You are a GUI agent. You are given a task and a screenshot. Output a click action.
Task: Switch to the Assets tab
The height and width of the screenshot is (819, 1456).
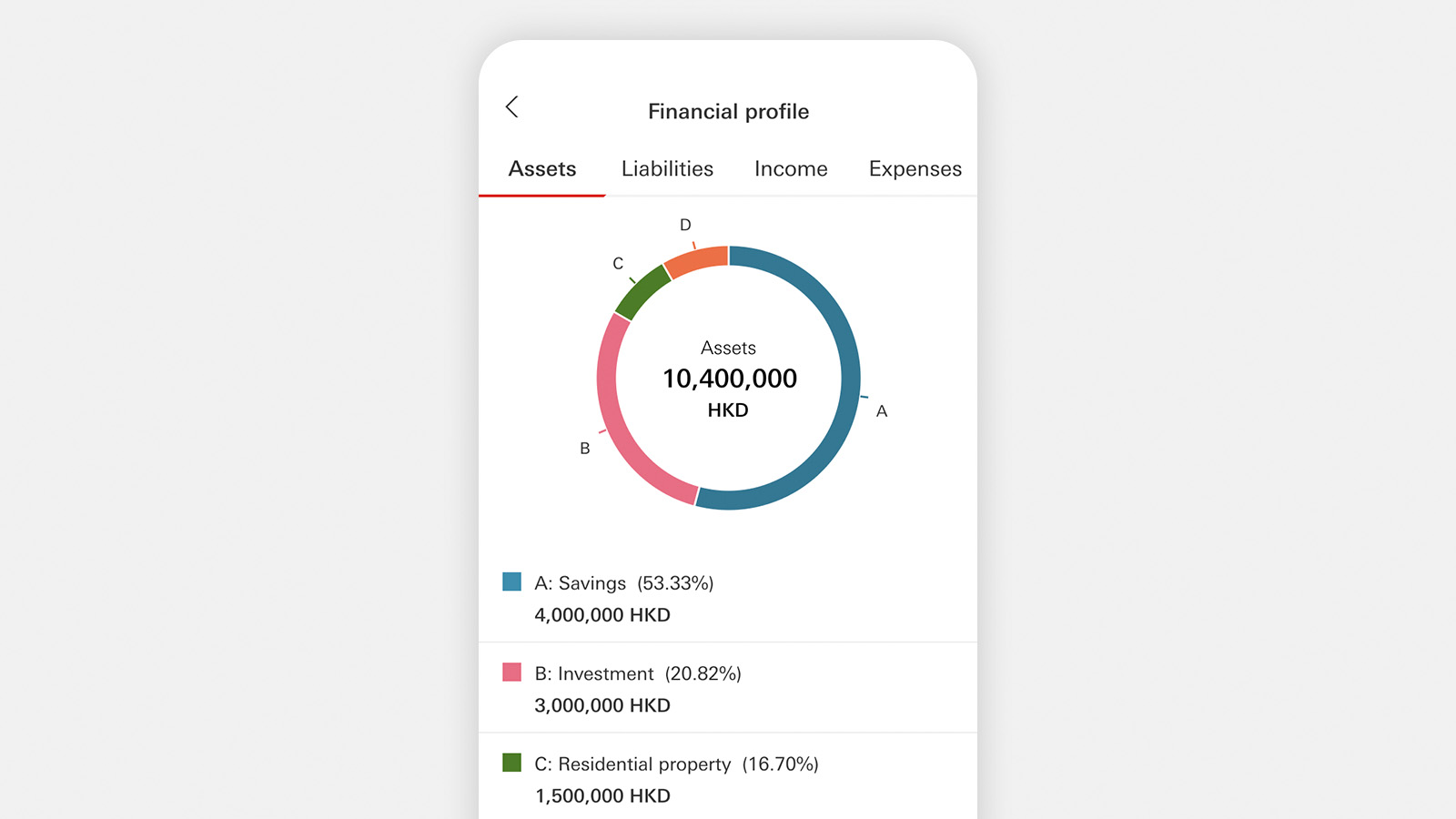pos(542,169)
